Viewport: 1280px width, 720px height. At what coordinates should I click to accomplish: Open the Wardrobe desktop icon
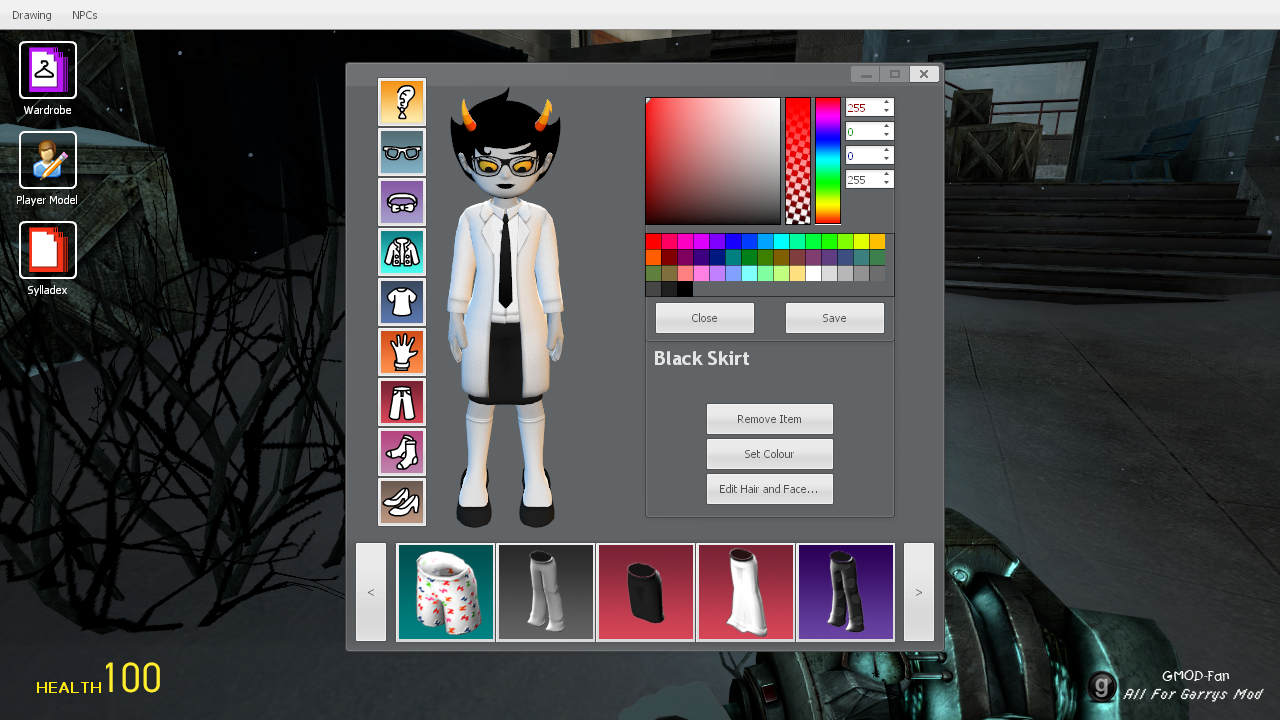point(48,70)
